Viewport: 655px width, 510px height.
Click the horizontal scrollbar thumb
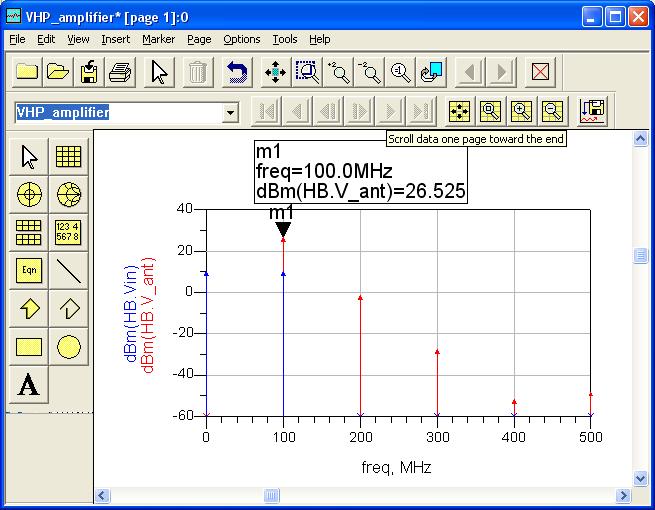tap(272, 495)
